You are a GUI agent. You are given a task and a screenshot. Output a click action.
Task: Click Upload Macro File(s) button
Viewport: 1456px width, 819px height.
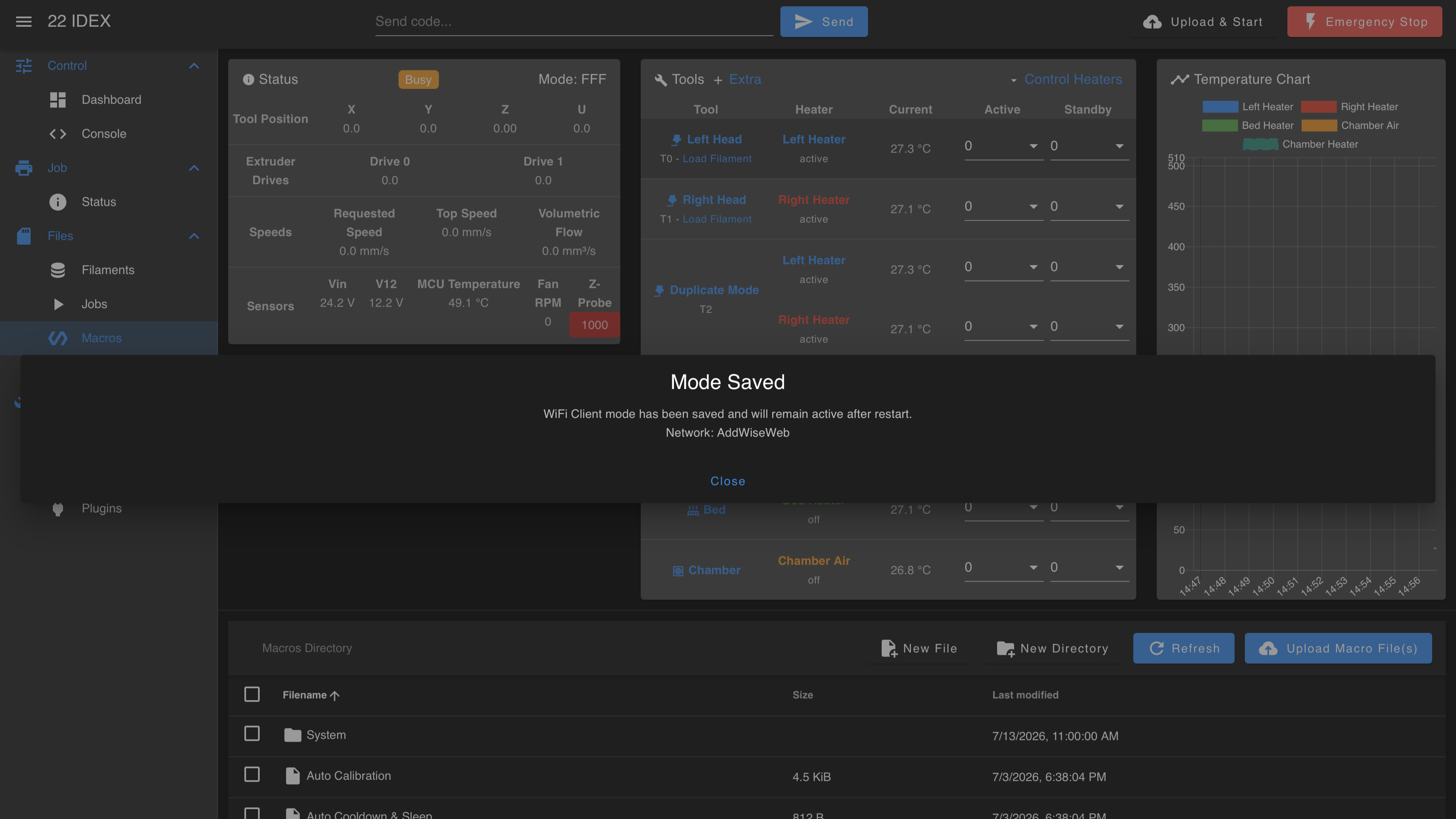1338,648
